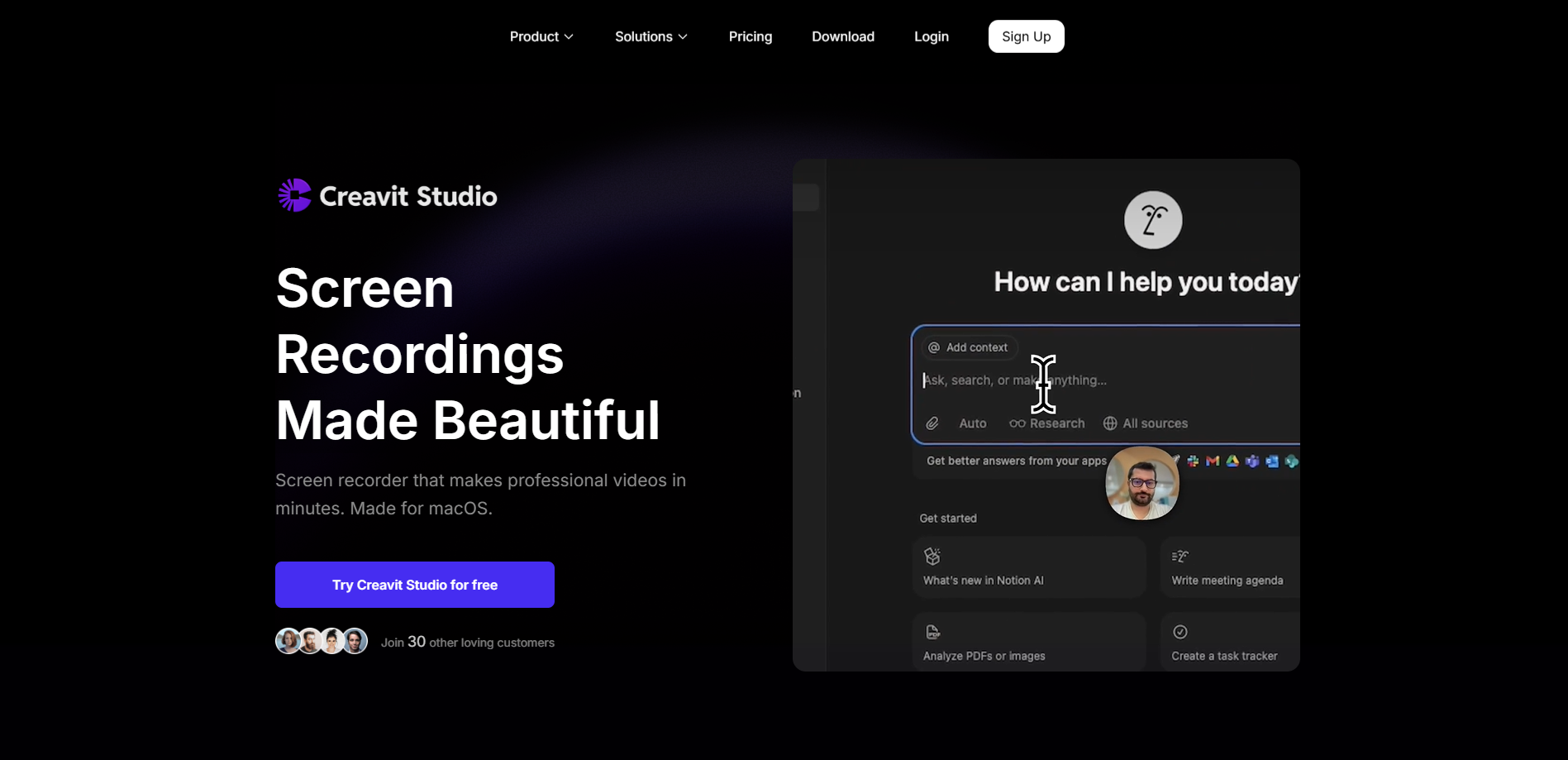Open the Add context selector

[967, 347]
